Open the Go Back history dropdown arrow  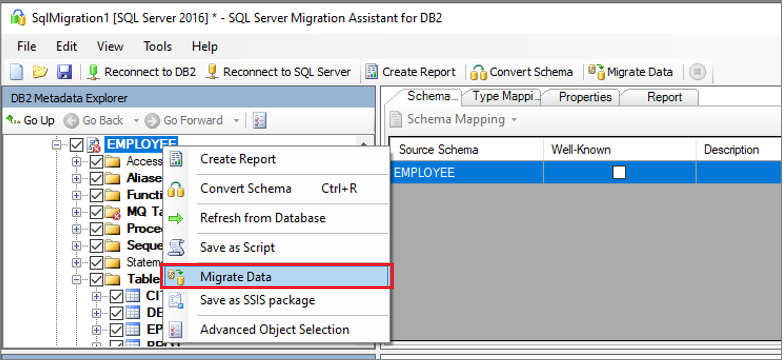pyautogui.click(x=136, y=120)
